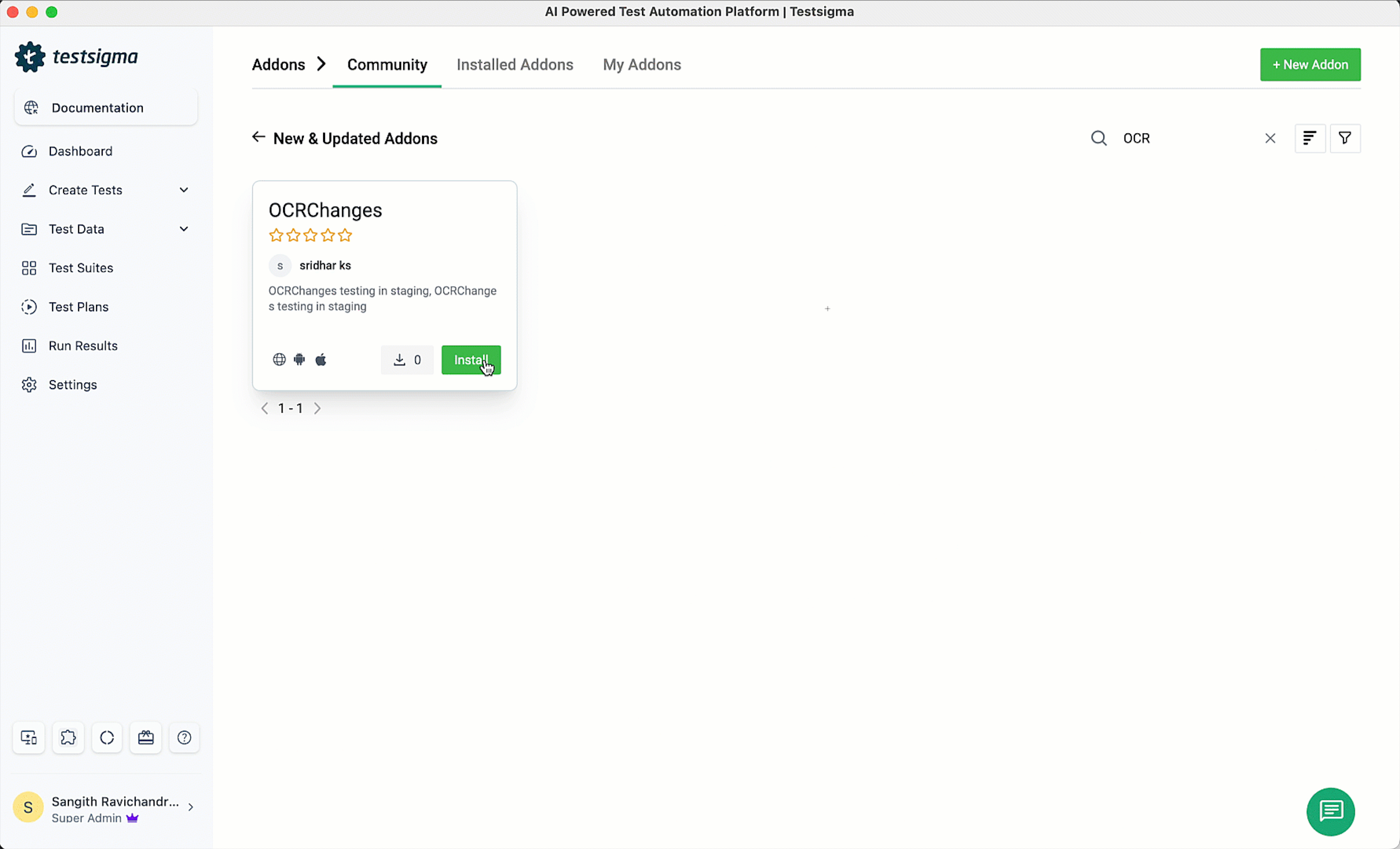1400x849 pixels.
Task: Click the 1 - 1 pagination text
Action: pyautogui.click(x=290, y=408)
